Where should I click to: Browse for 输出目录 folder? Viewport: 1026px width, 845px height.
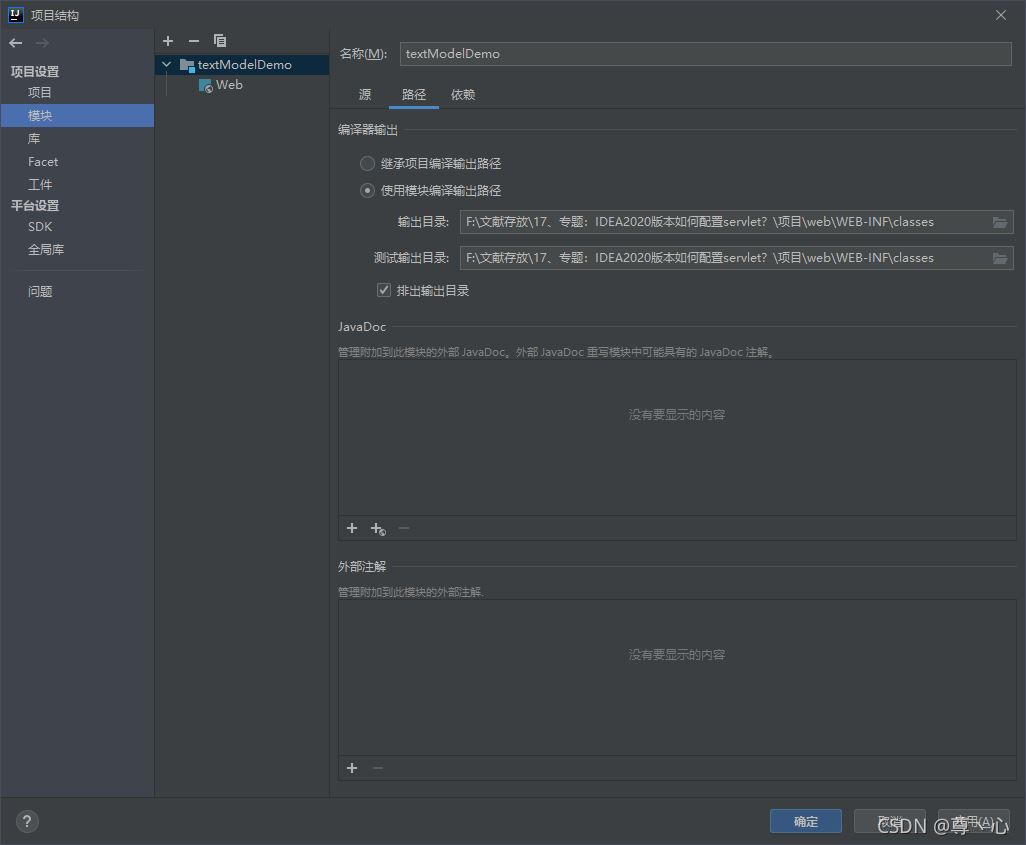[999, 223]
